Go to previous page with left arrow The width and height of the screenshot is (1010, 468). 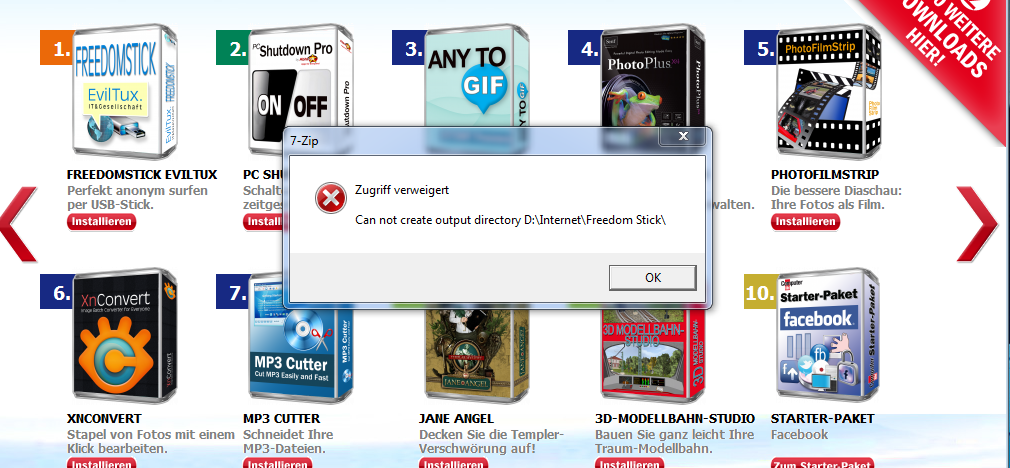(x=18, y=224)
